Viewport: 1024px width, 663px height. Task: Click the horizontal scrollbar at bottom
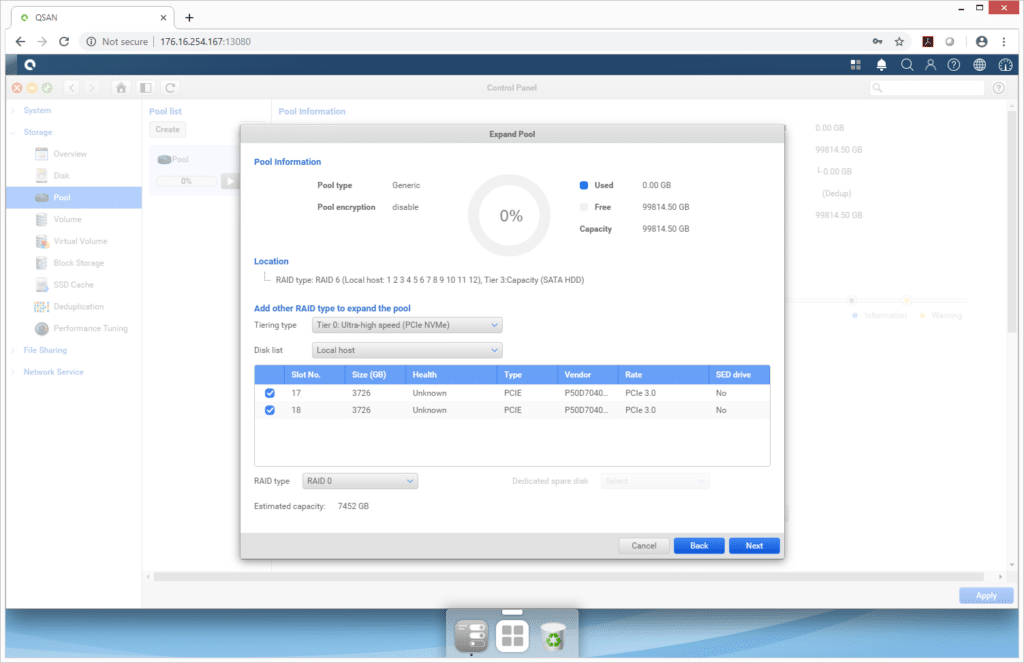click(x=568, y=577)
